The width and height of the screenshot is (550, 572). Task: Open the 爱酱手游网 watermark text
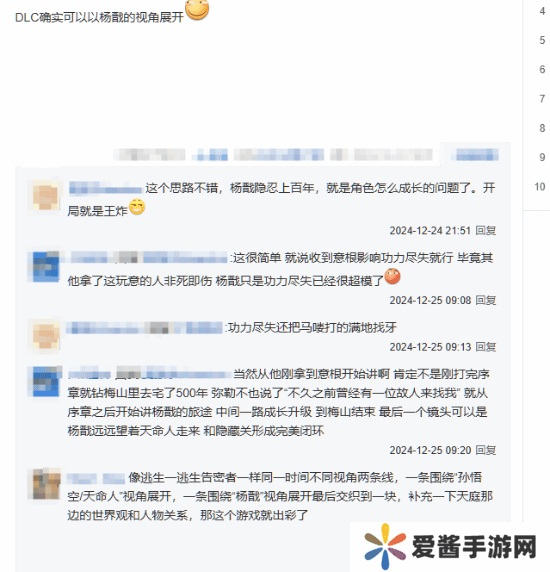pyautogui.click(x=474, y=547)
